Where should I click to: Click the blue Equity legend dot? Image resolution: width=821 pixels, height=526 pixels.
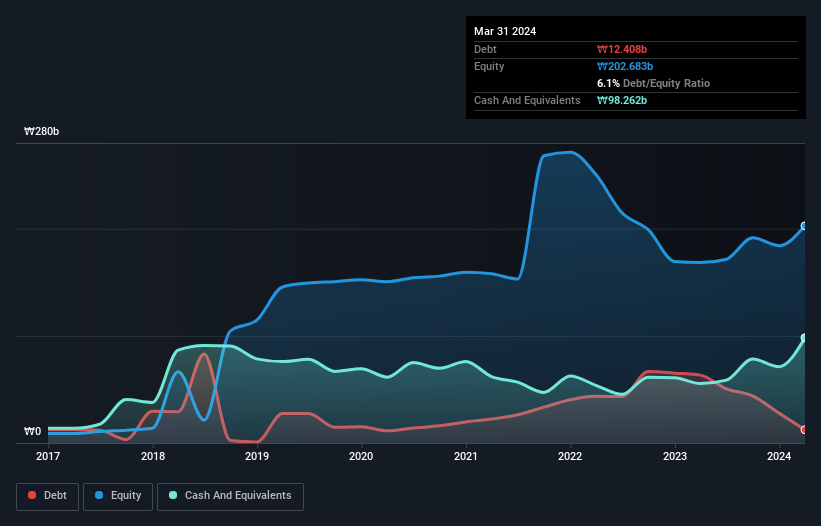tap(99, 495)
